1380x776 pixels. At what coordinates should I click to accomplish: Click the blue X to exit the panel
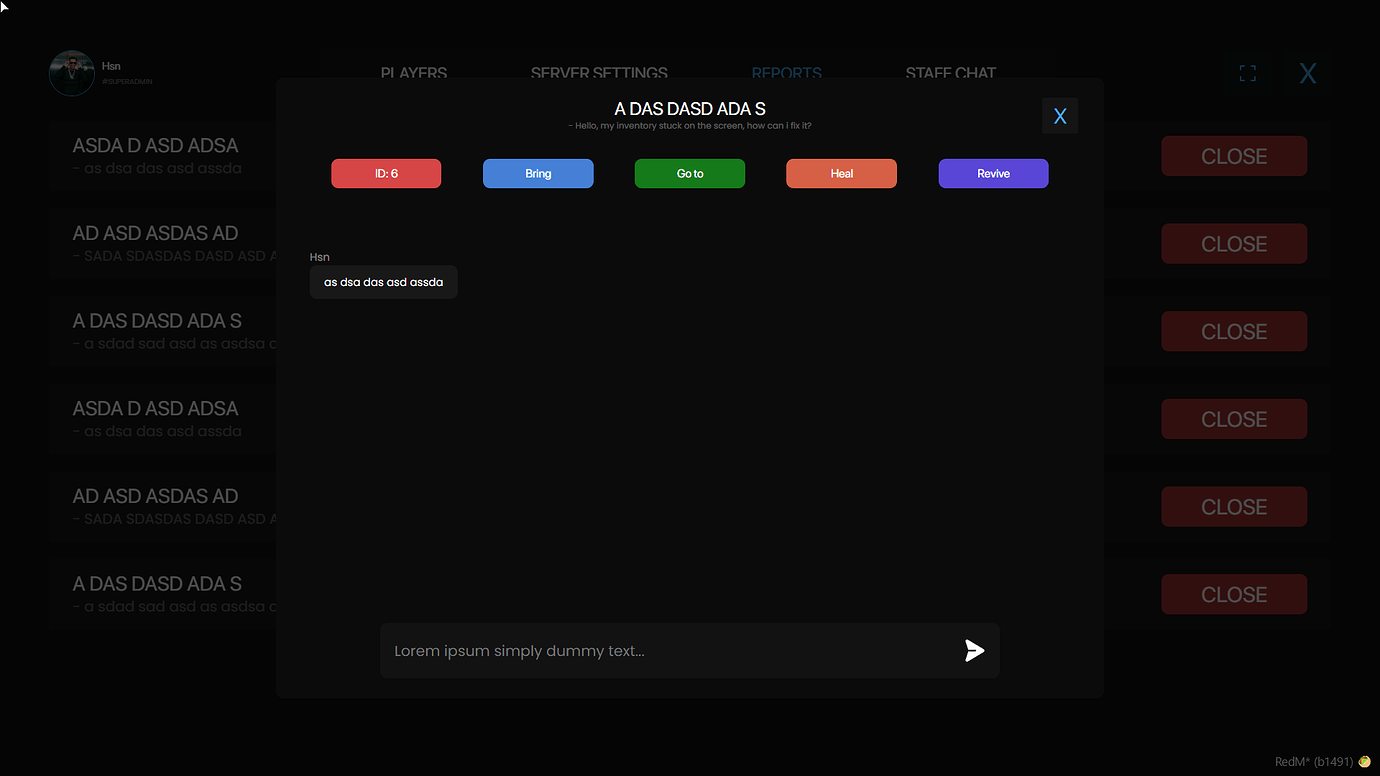1307,72
